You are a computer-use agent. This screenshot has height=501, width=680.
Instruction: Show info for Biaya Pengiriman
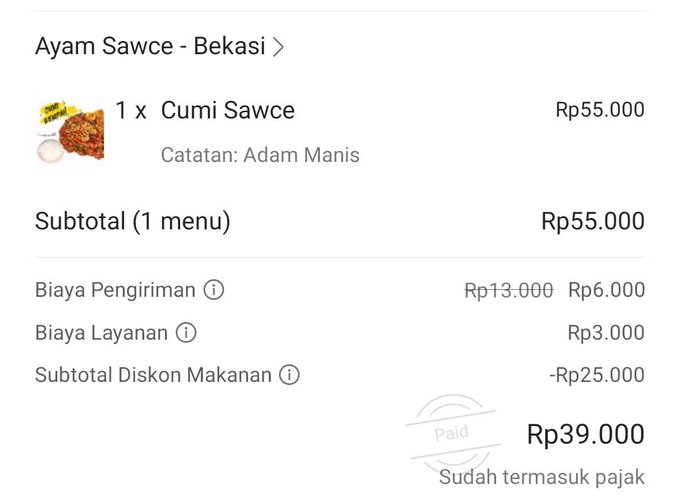[x=214, y=290]
